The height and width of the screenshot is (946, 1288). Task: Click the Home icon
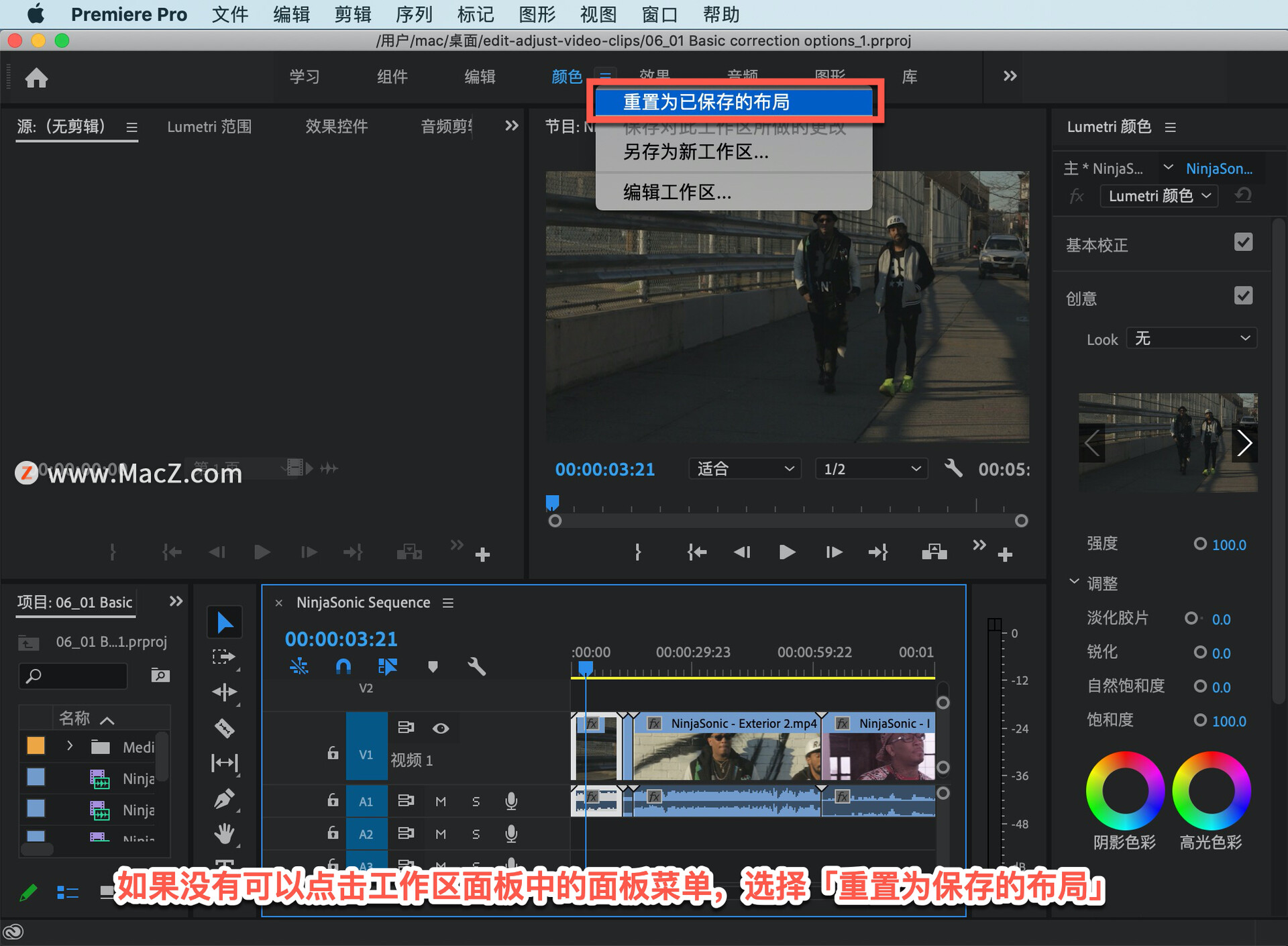point(36,78)
